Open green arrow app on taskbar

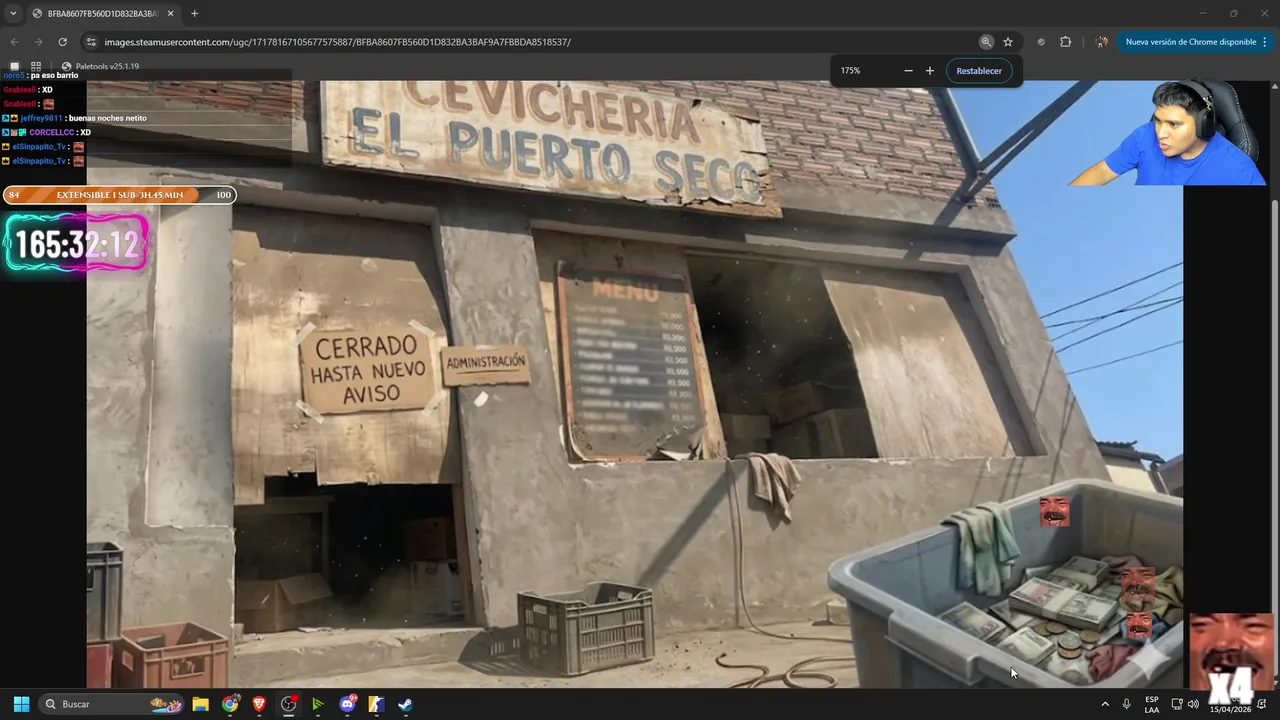tap(318, 704)
